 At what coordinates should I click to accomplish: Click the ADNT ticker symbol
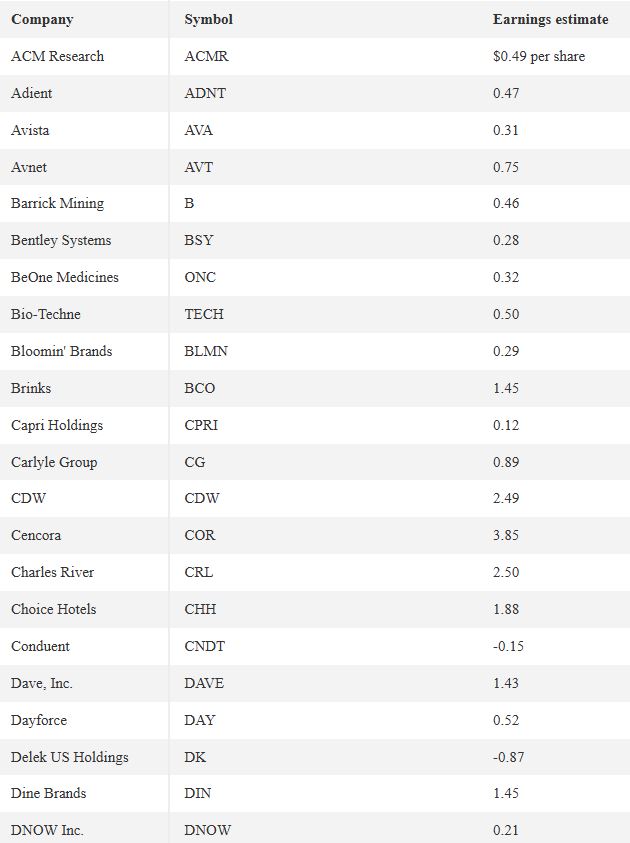pos(205,93)
